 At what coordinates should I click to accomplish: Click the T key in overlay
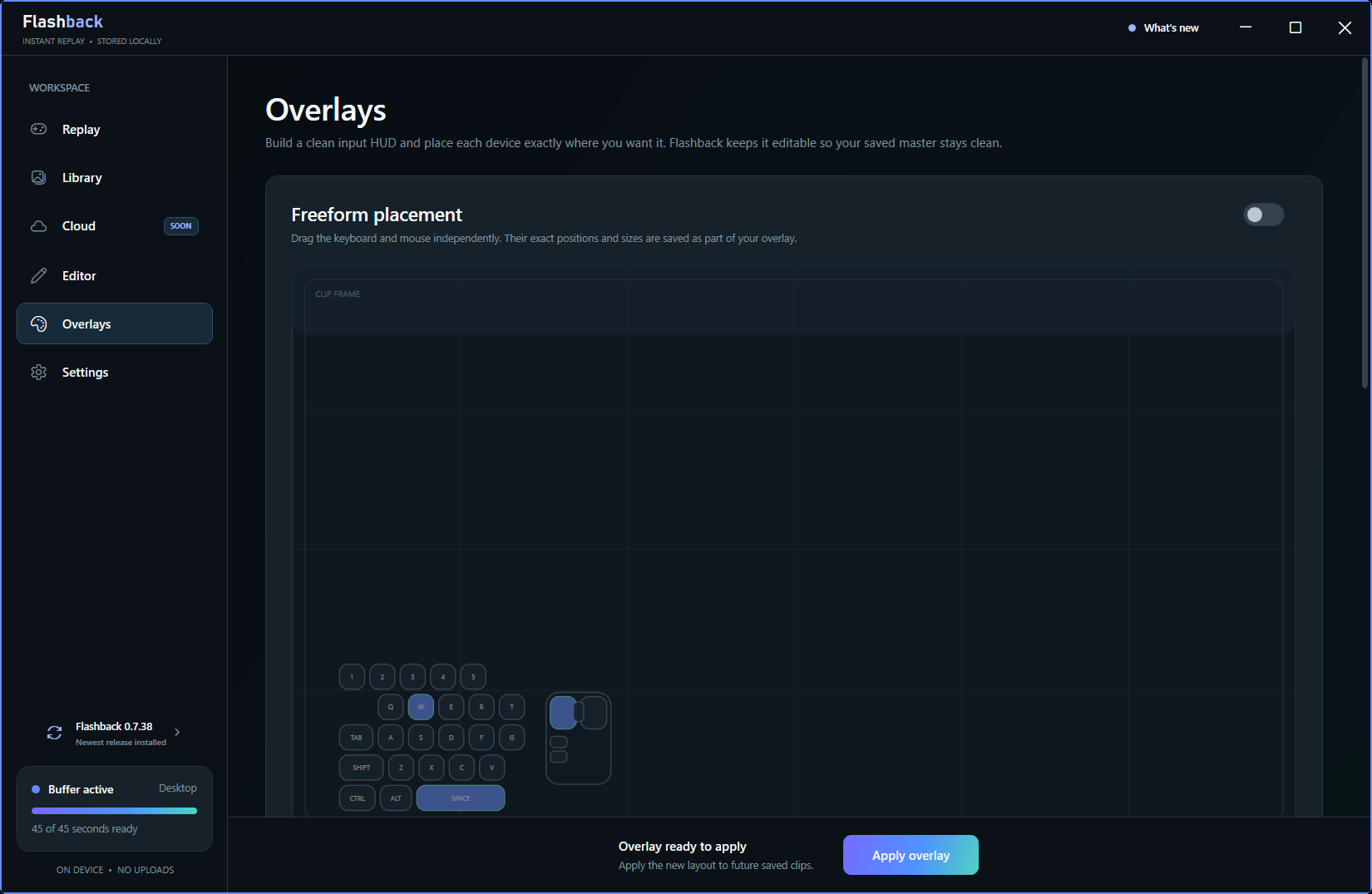coord(512,707)
